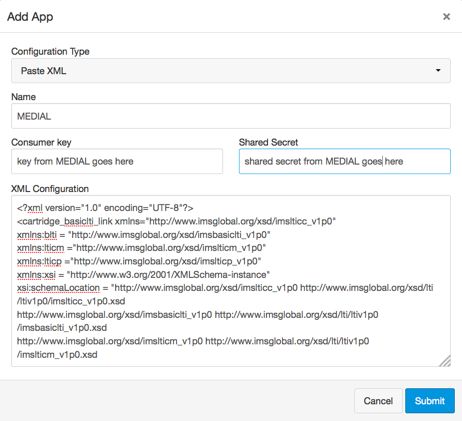Open the Paste XML configuration type dropdown
The width and height of the screenshot is (462, 421).
point(231,71)
